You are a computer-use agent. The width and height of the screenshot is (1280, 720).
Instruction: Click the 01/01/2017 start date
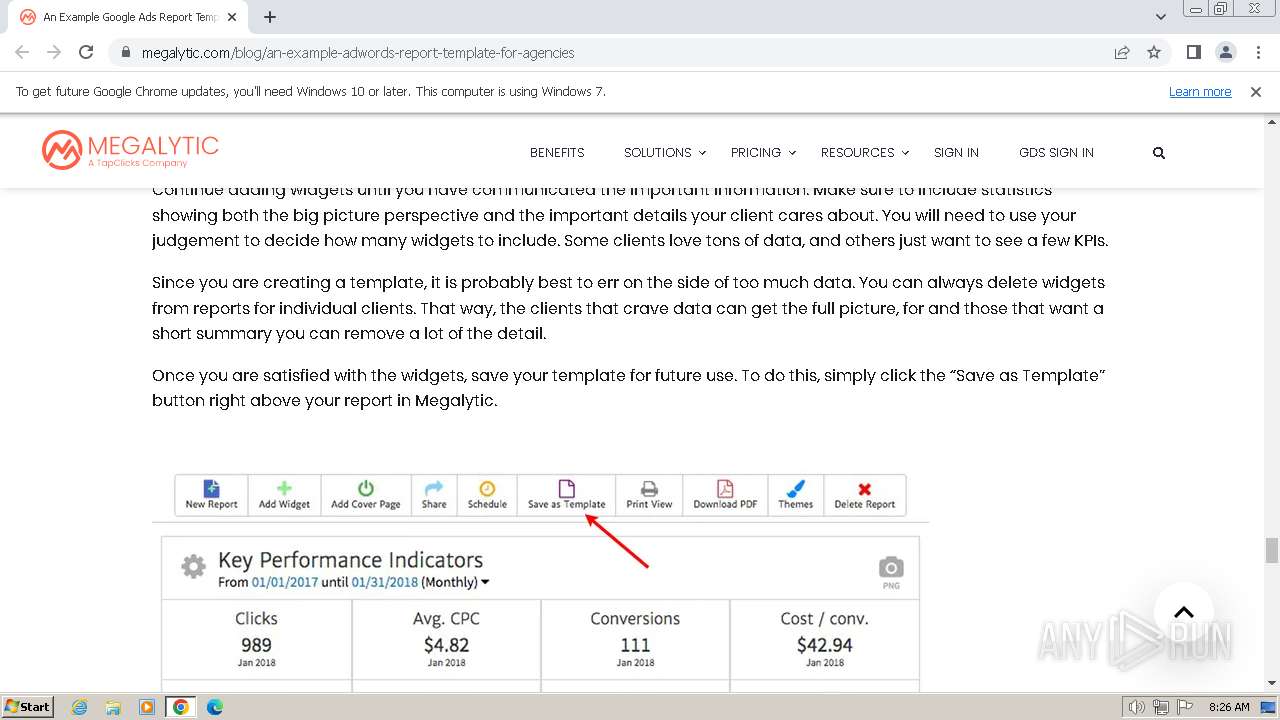tap(285, 582)
